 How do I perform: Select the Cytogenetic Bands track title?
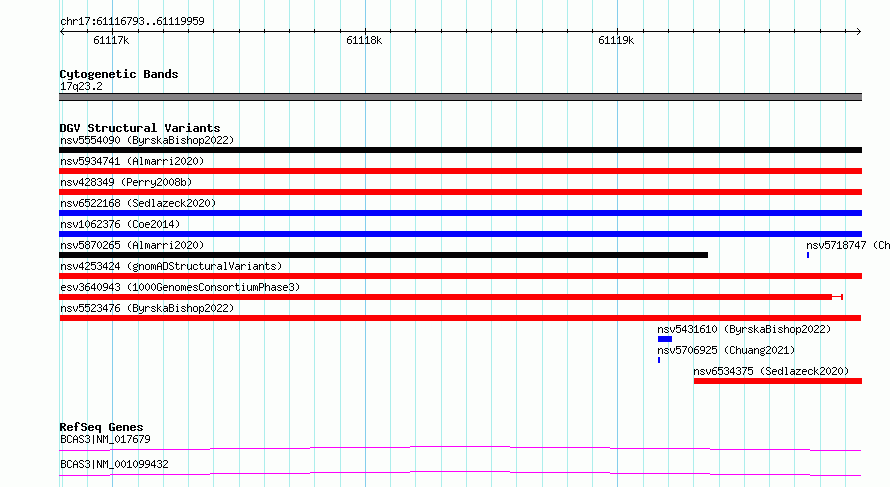click(119, 74)
